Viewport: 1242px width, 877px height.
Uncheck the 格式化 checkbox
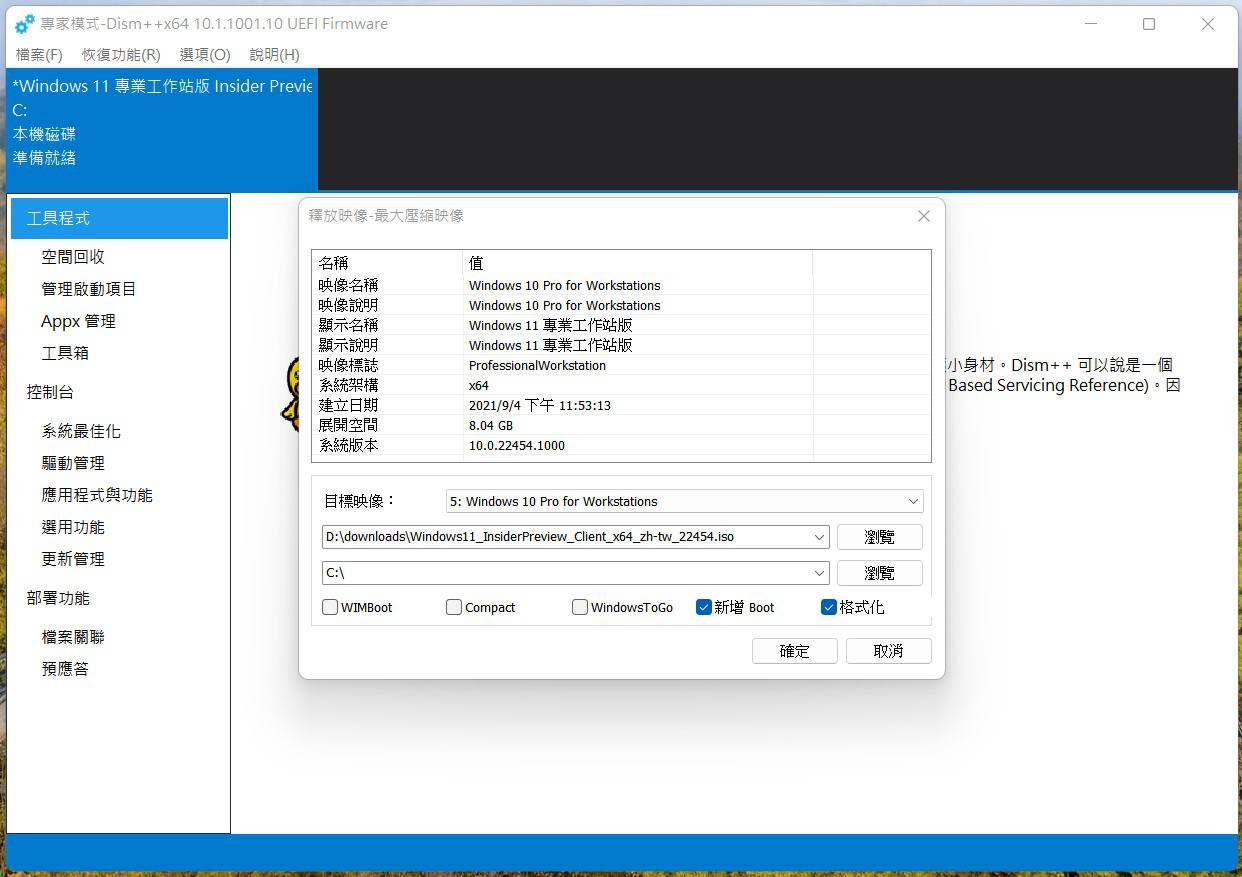coord(829,607)
